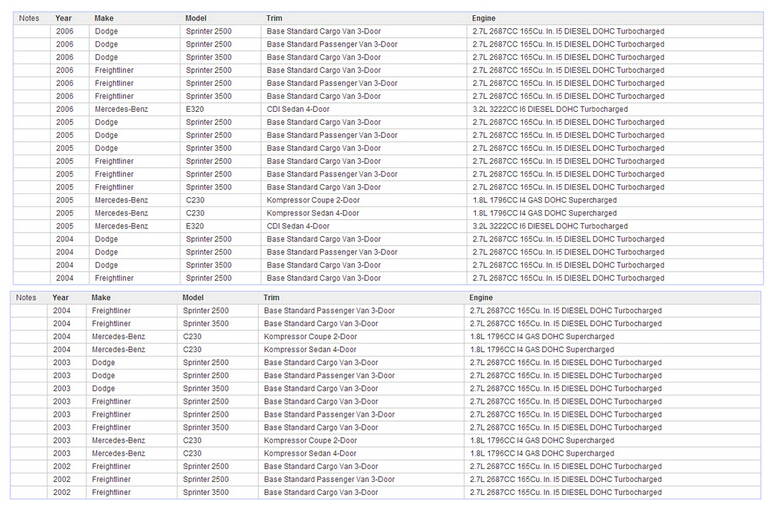The width and height of the screenshot is (774, 509).
Task: Click 'Base Standard Passenger Van 3-Door' in 2005 Freightliner row
Action: click(x=332, y=174)
